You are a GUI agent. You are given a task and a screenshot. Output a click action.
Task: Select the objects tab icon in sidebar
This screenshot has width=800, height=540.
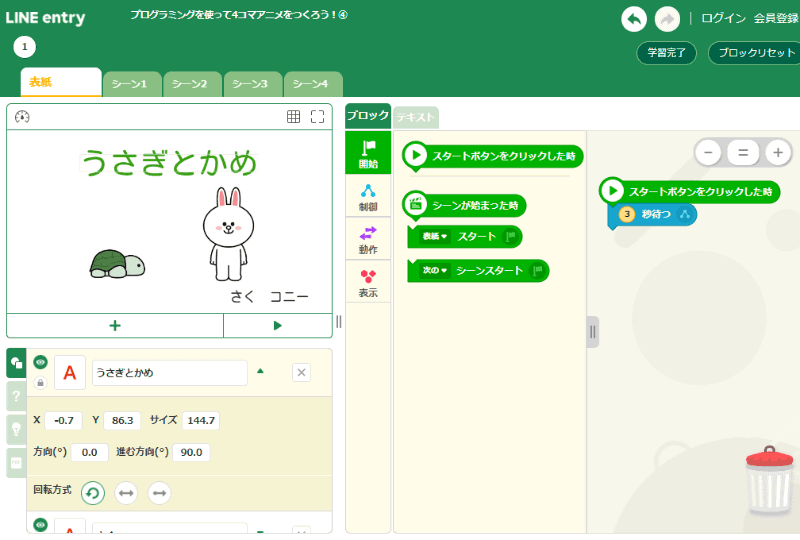coord(16,363)
